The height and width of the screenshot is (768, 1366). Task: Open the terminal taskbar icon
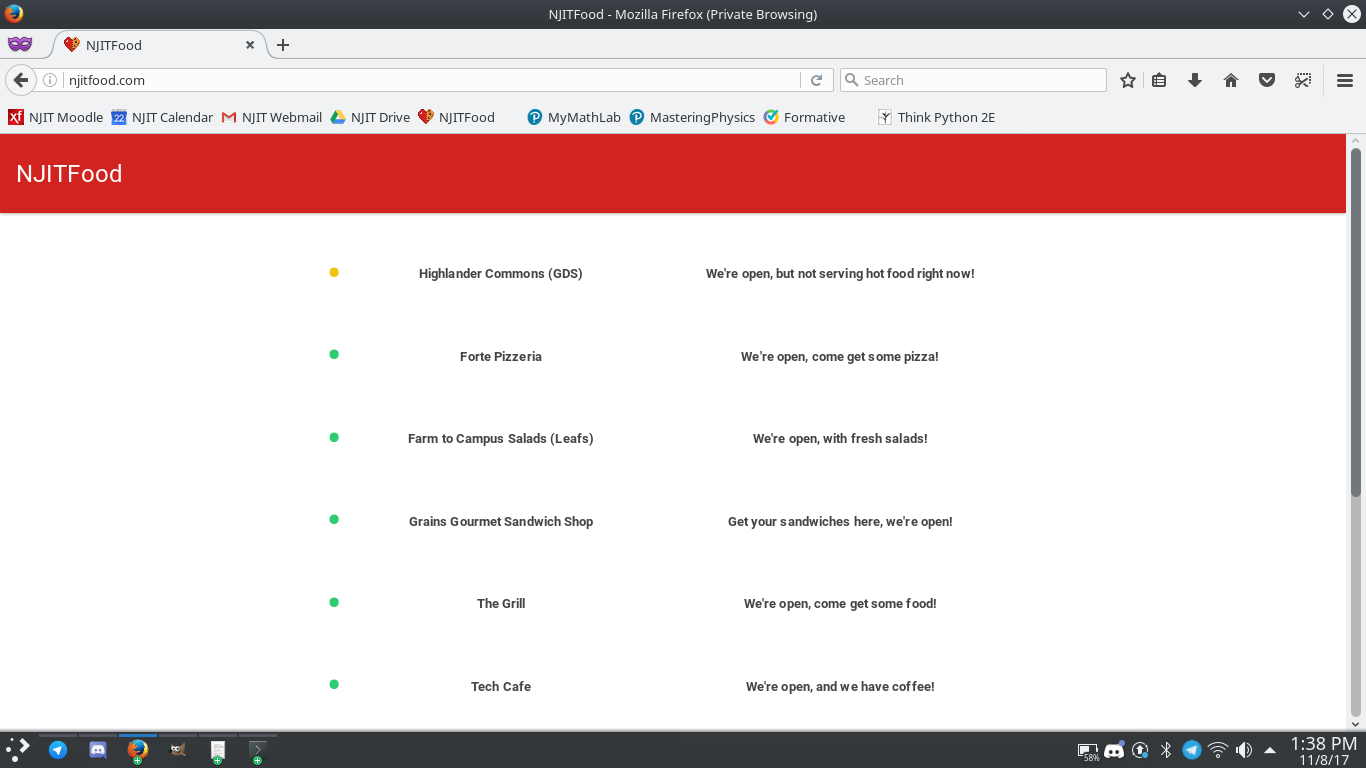click(257, 750)
